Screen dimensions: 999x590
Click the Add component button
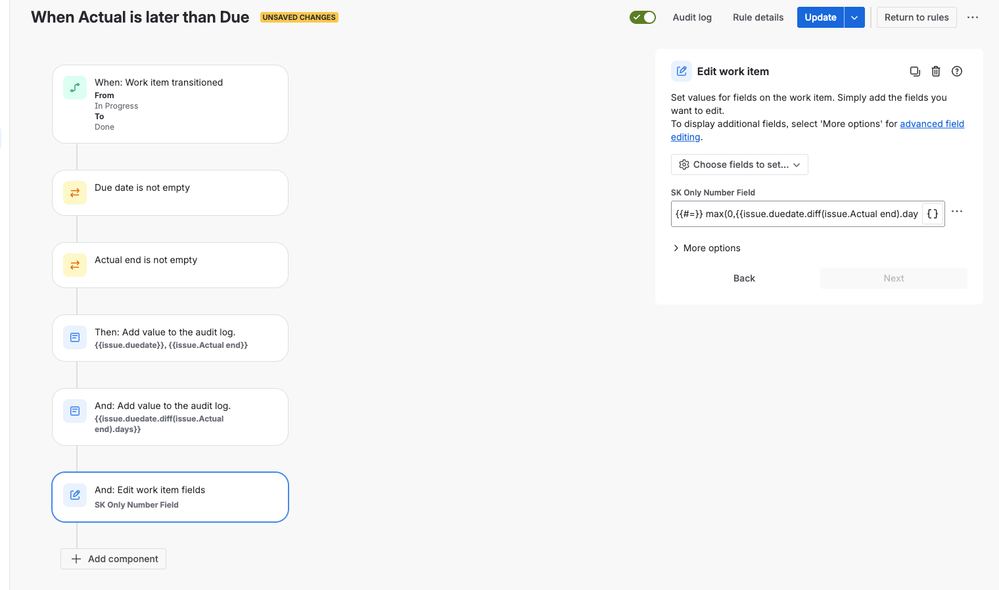click(114, 559)
